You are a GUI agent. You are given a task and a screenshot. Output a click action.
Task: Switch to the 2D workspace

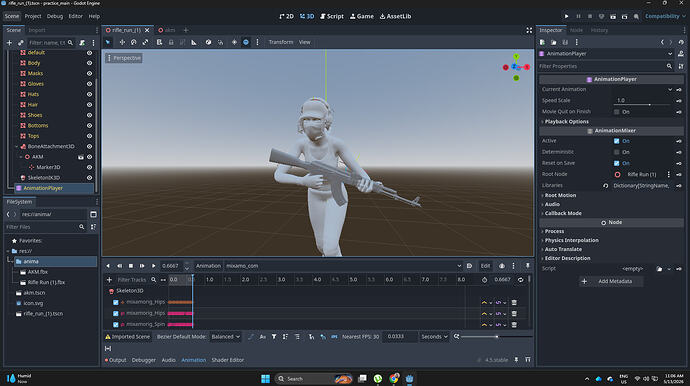286,16
